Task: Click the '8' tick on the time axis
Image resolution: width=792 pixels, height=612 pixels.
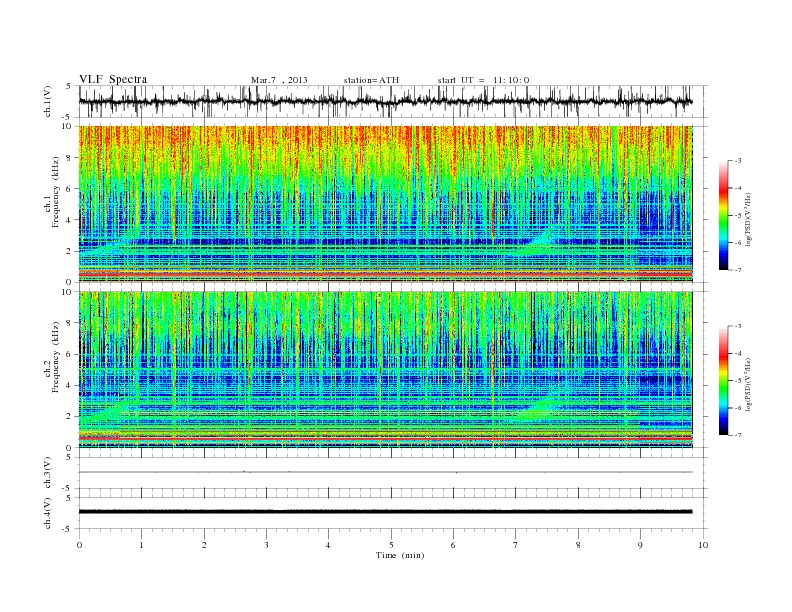Action: (x=578, y=545)
